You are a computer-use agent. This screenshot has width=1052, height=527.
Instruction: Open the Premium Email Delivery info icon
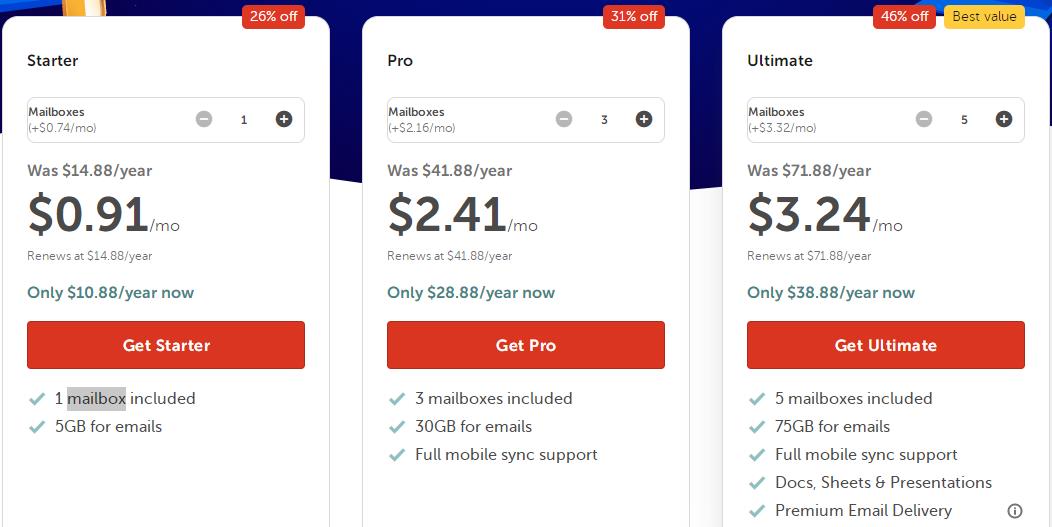click(1015, 511)
